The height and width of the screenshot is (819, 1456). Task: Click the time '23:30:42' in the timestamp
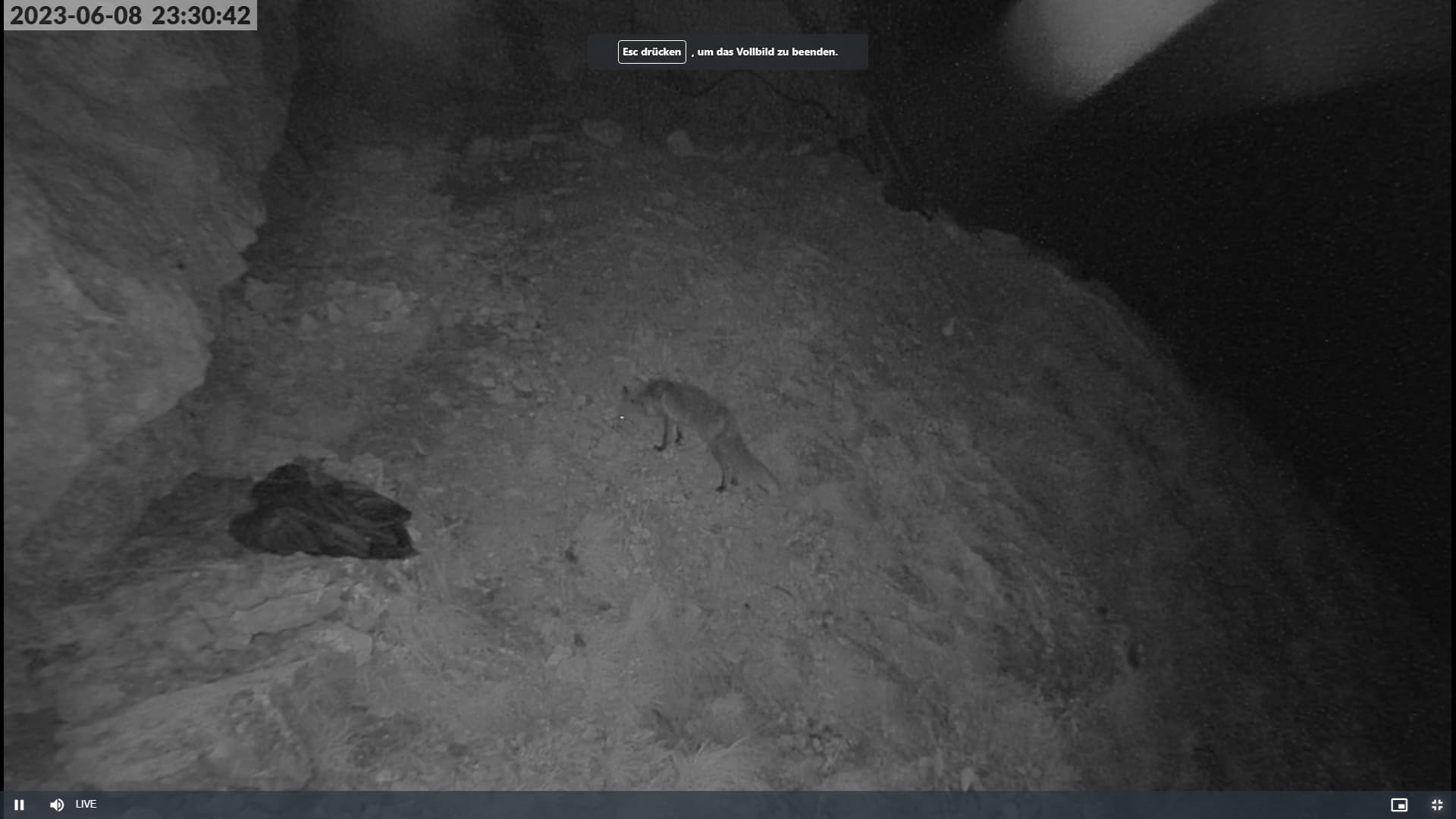click(201, 15)
